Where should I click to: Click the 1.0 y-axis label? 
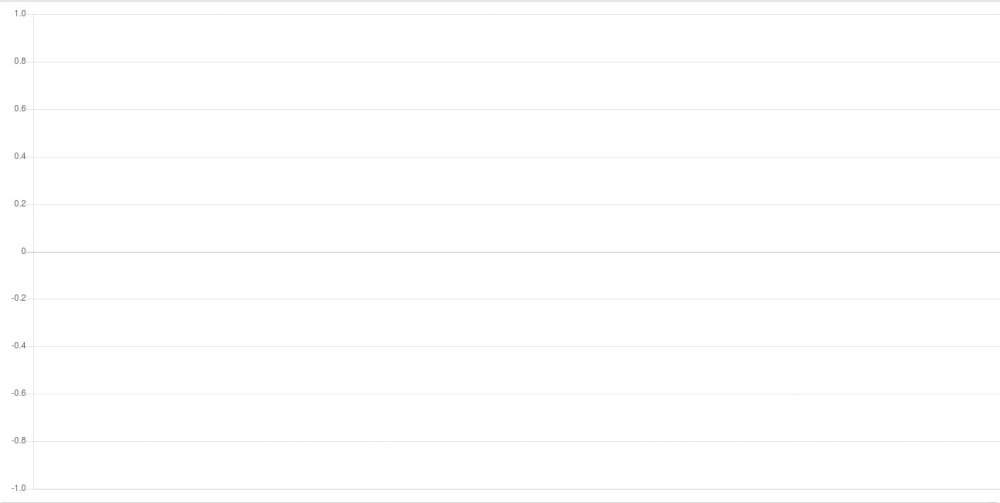[x=20, y=13]
